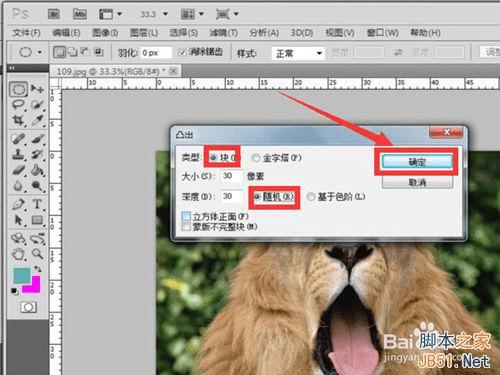500x375 pixels.
Task: Select the Clone Stamp tool
Action: pos(18,154)
